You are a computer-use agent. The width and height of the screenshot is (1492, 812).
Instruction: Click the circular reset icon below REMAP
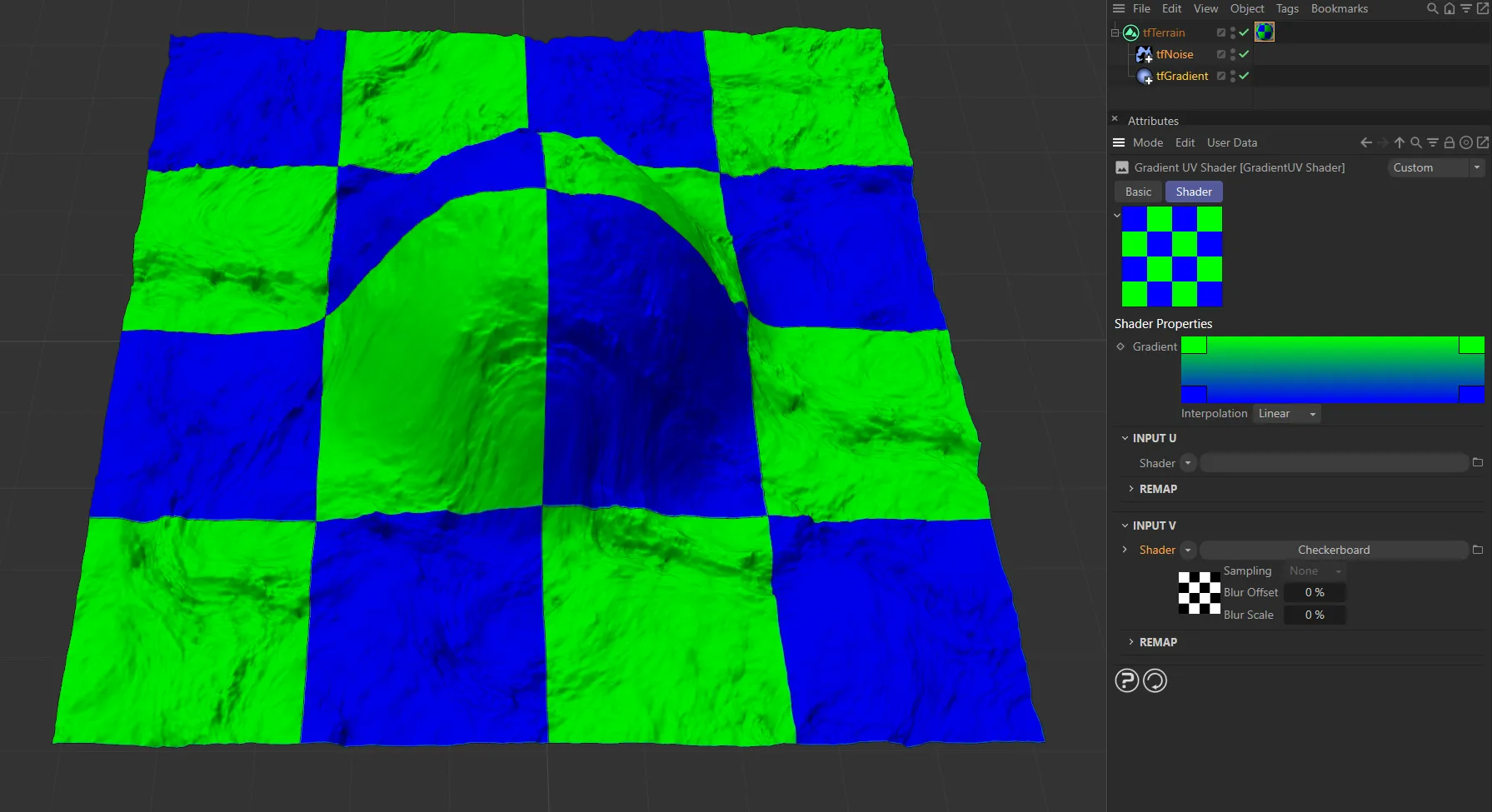pyautogui.click(x=1155, y=681)
